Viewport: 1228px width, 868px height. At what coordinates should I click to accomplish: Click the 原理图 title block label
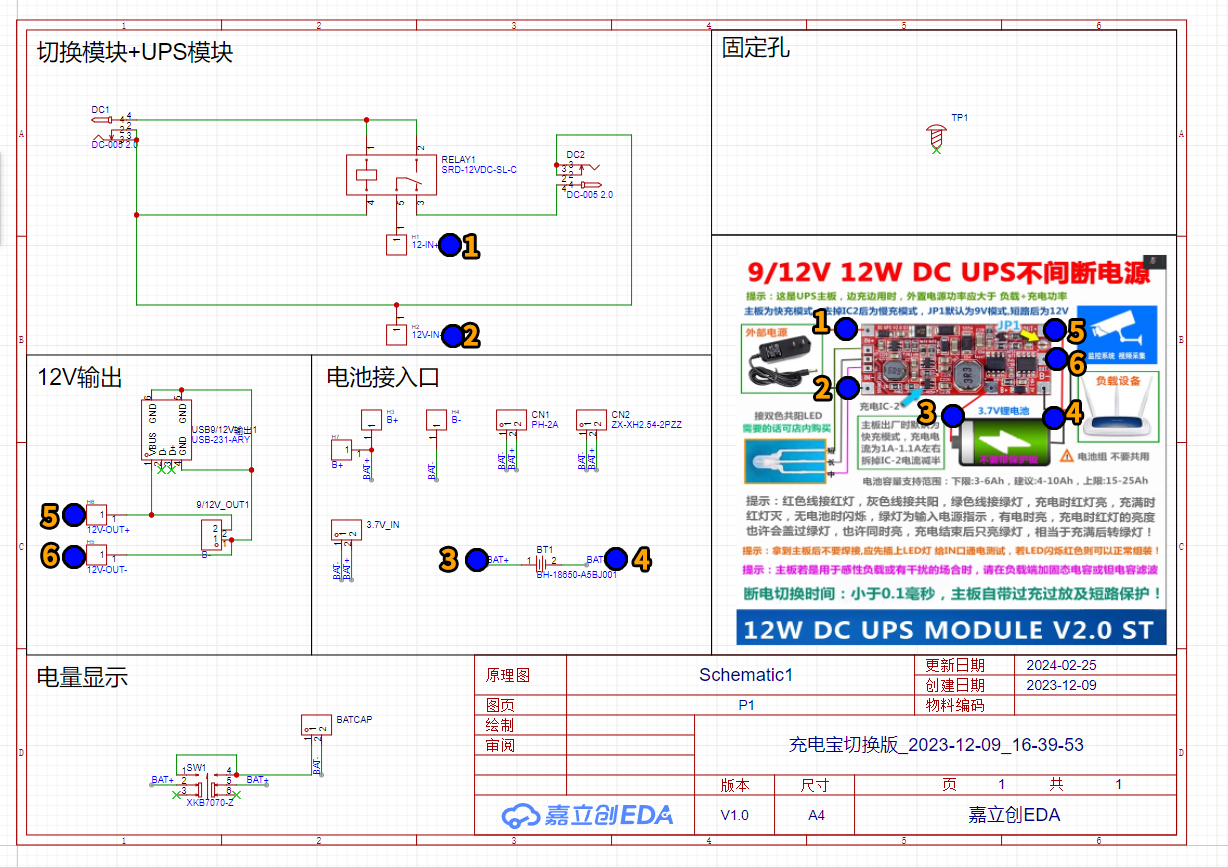click(508, 675)
